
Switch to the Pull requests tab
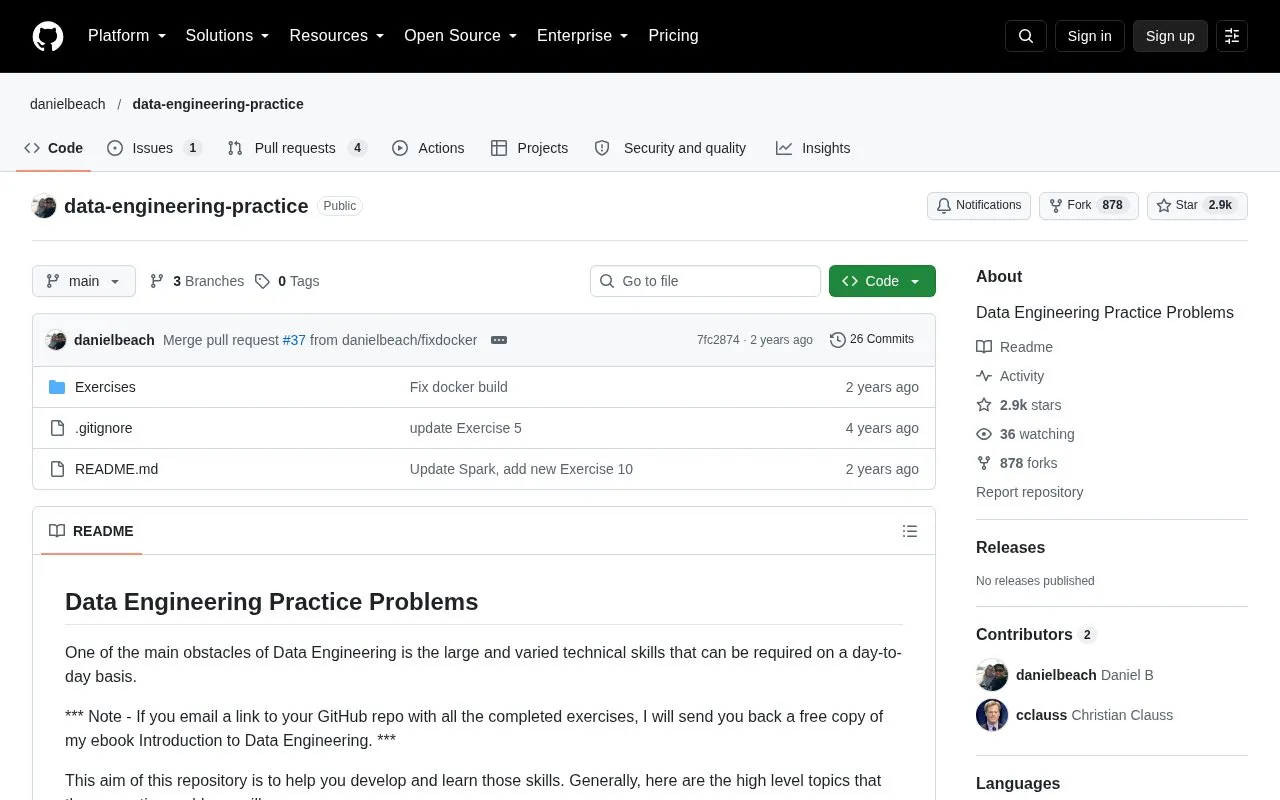(297, 148)
